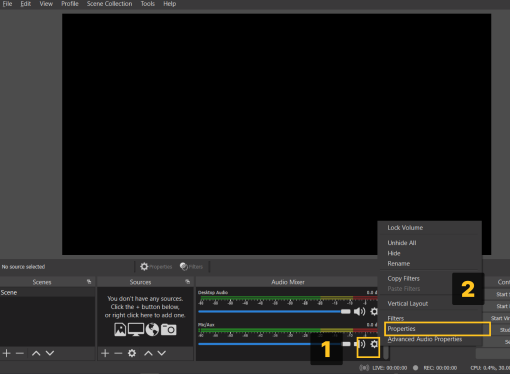Click the browser globe icon in Sources
Image resolution: width=510 pixels, height=374 pixels.
[x=152, y=329]
